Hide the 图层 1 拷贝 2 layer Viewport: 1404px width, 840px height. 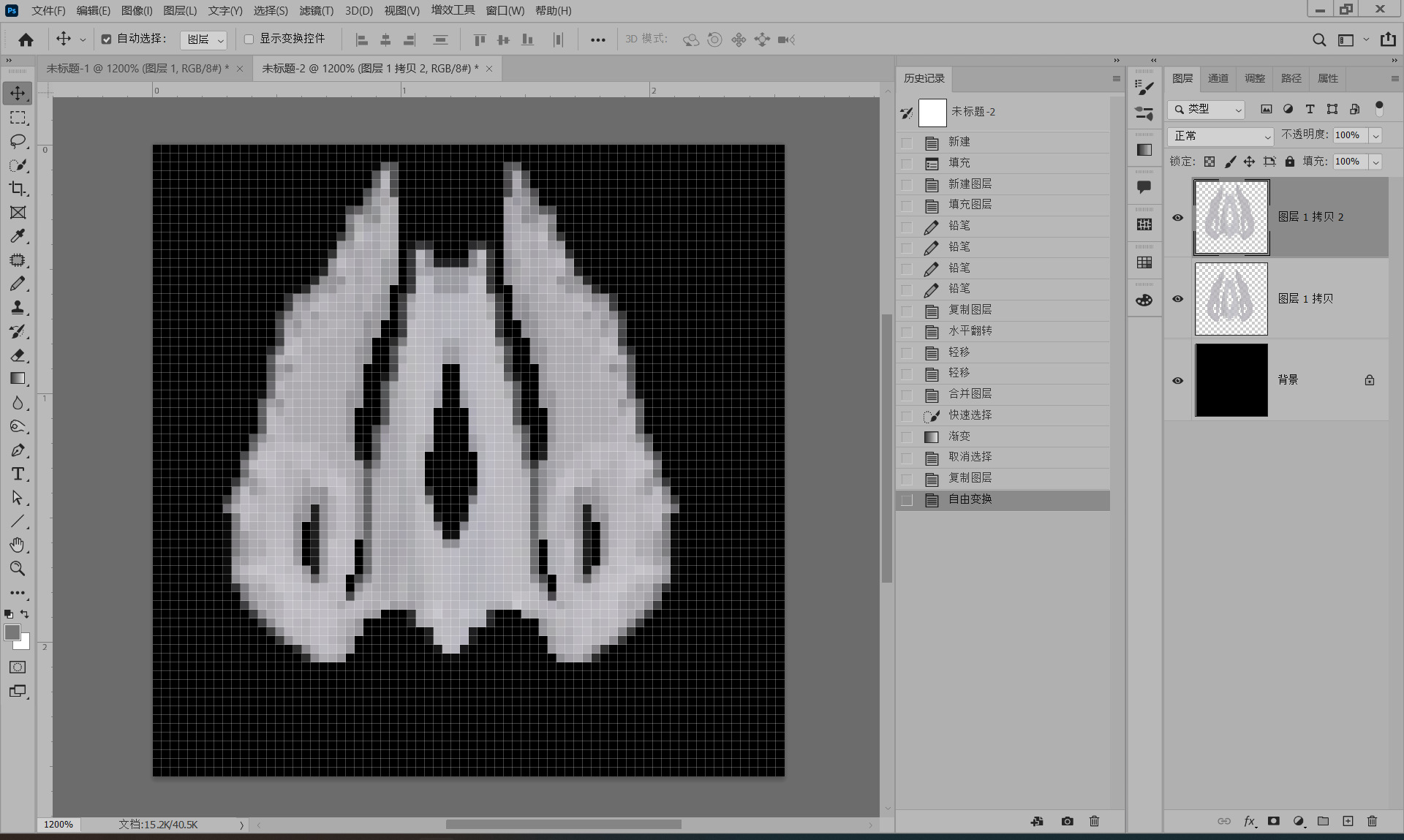[1177, 217]
